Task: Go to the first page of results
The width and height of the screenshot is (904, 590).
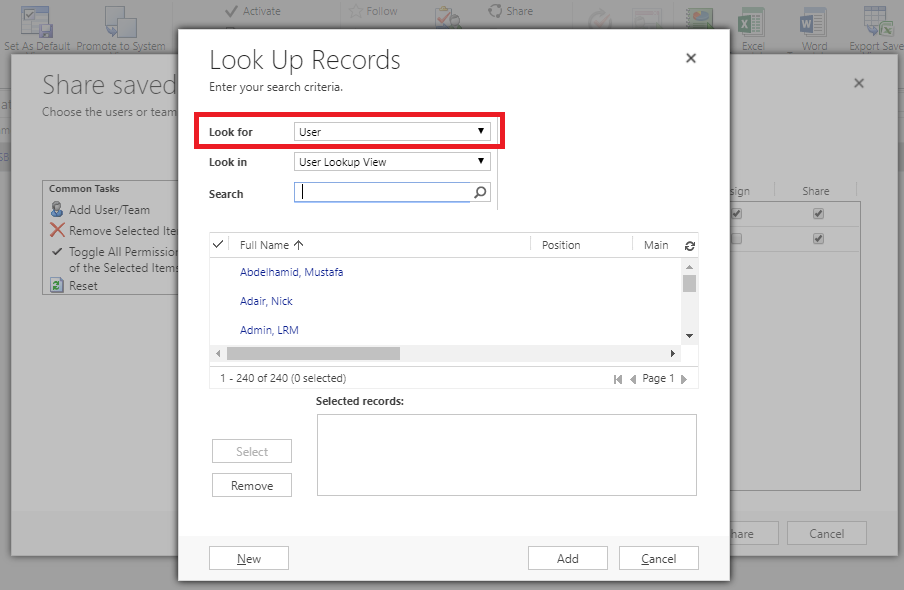Action: pyautogui.click(x=618, y=379)
